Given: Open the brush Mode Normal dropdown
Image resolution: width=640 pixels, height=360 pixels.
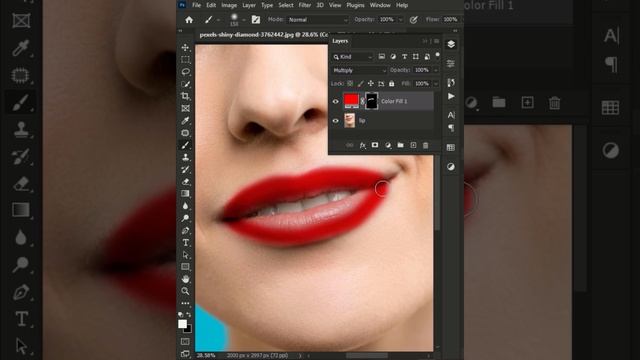Looking at the screenshot, I should [x=318, y=20].
